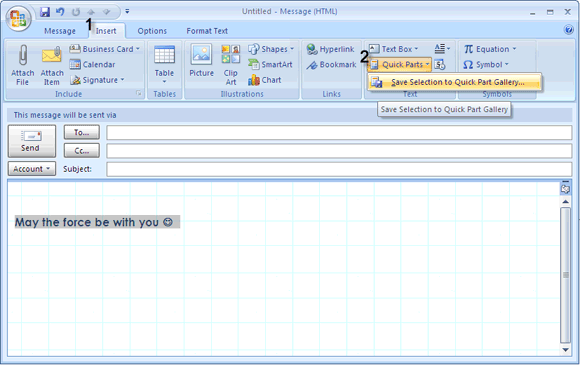Image resolution: width=580 pixels, height=365 pixels.
Task: Choose Save Selection to Quick Part Gallery
Action: [x=455, y=82]
